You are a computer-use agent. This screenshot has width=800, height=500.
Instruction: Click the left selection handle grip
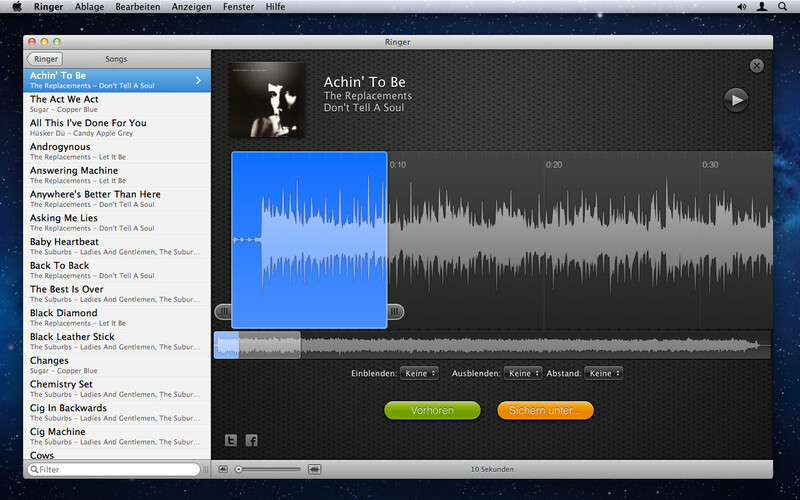tap(223, 312)
